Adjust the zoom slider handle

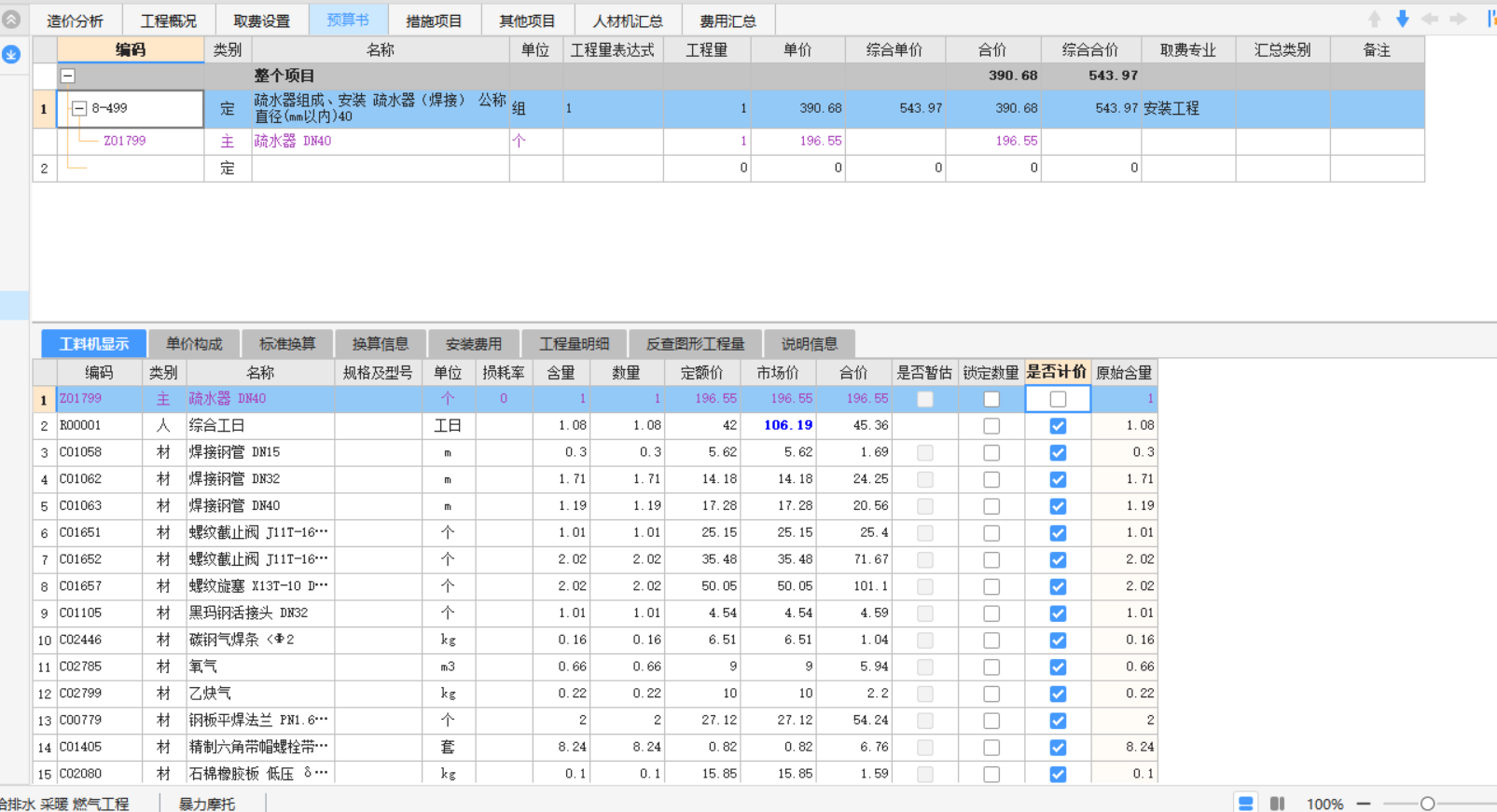pos(1427,804)
